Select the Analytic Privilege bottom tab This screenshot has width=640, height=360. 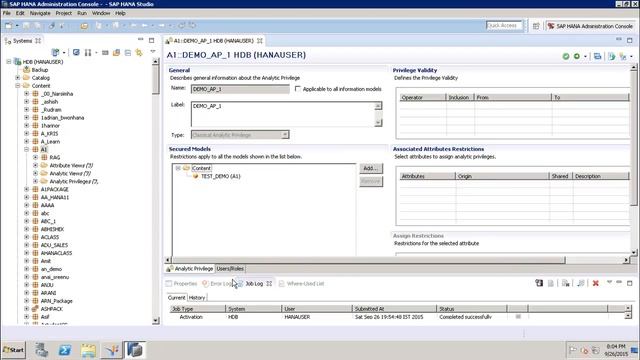click(190, 269)
